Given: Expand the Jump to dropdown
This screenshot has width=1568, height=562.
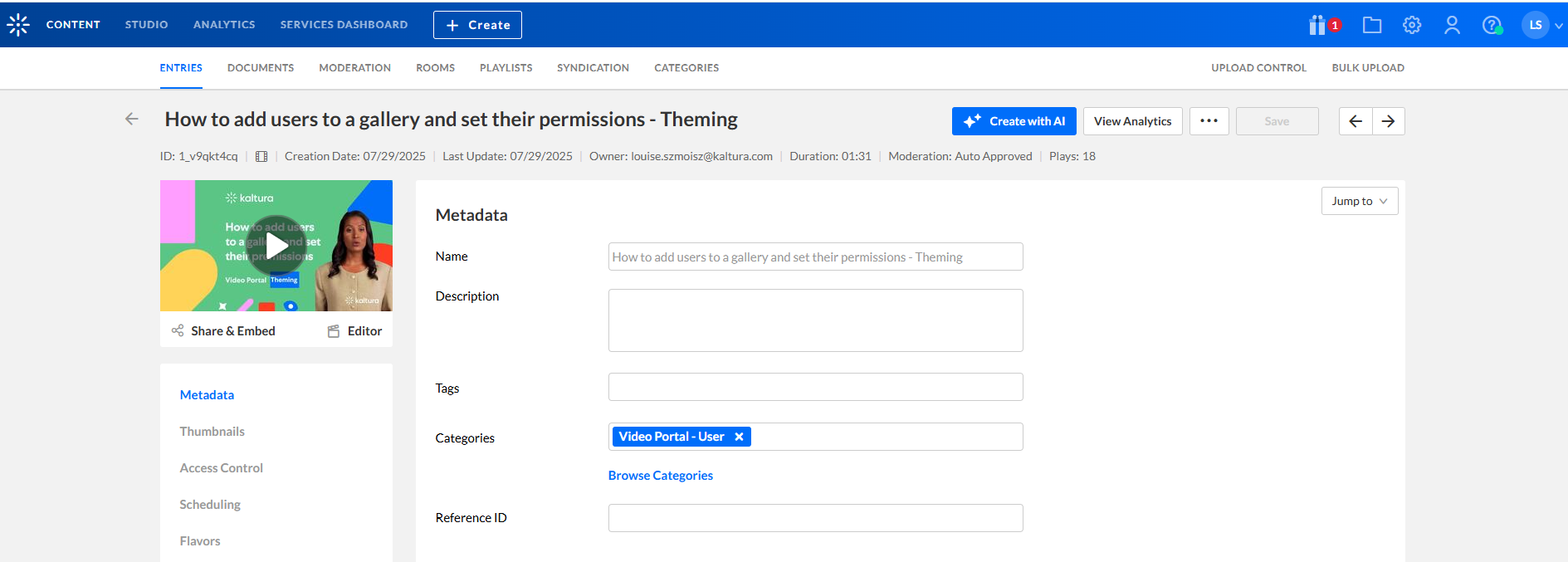Looking at the screenshot, I should (x=1359, y=201).
